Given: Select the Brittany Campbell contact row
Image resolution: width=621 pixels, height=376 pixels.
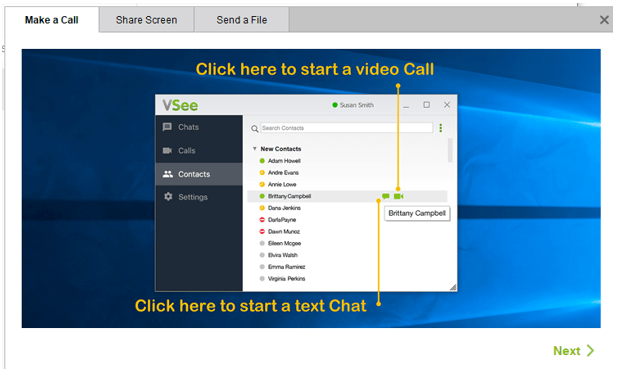Looking at the screenshot, I should pyautogui.click(x=347, y=196).
